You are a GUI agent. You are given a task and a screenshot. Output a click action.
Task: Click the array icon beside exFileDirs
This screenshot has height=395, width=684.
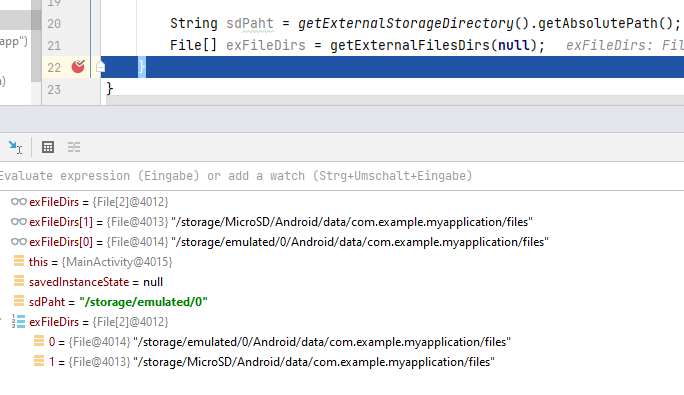18,322
